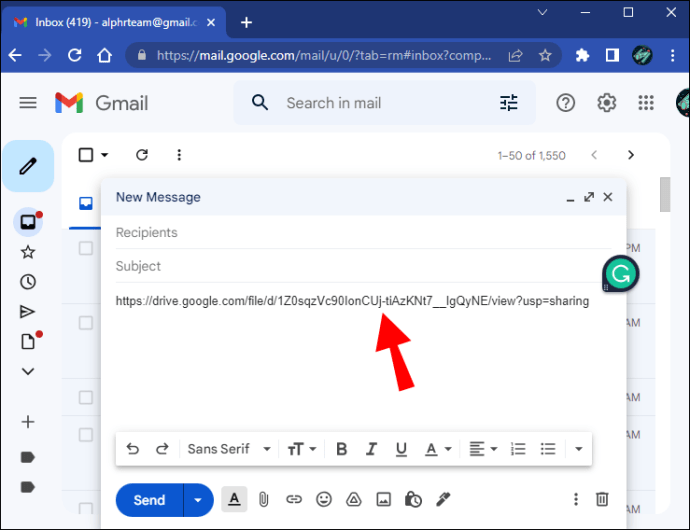Undo last edit in compose toolbar
This screenshot has height=530, width=690.
coord(132,449)
